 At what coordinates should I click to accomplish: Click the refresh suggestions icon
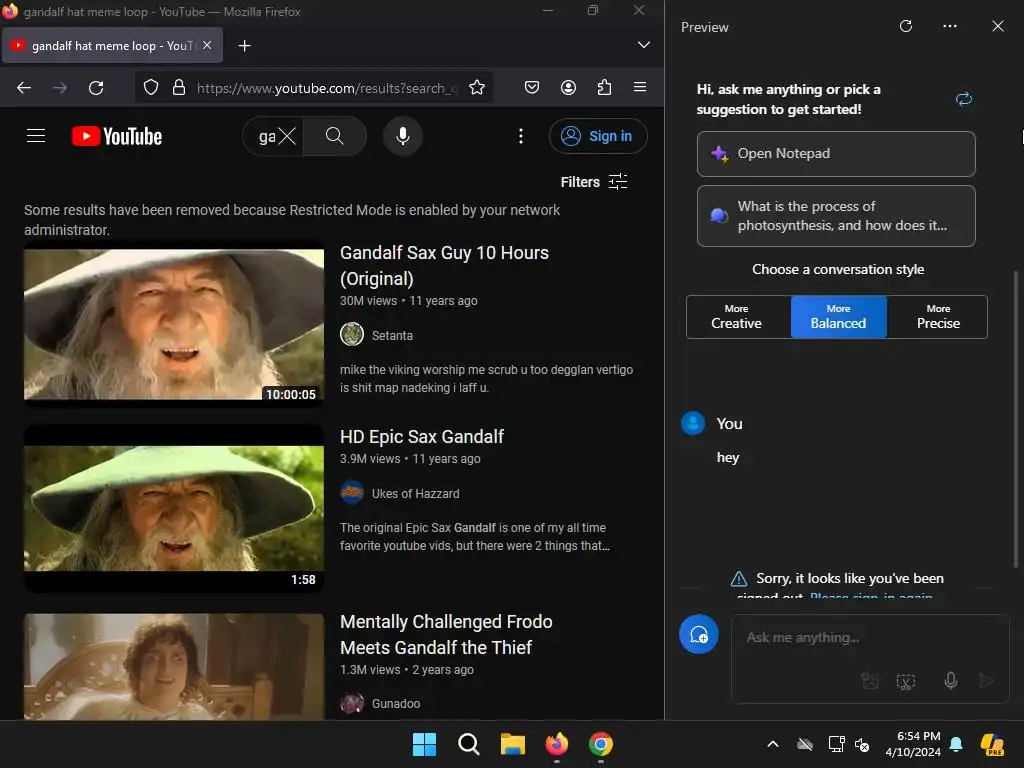964,99
